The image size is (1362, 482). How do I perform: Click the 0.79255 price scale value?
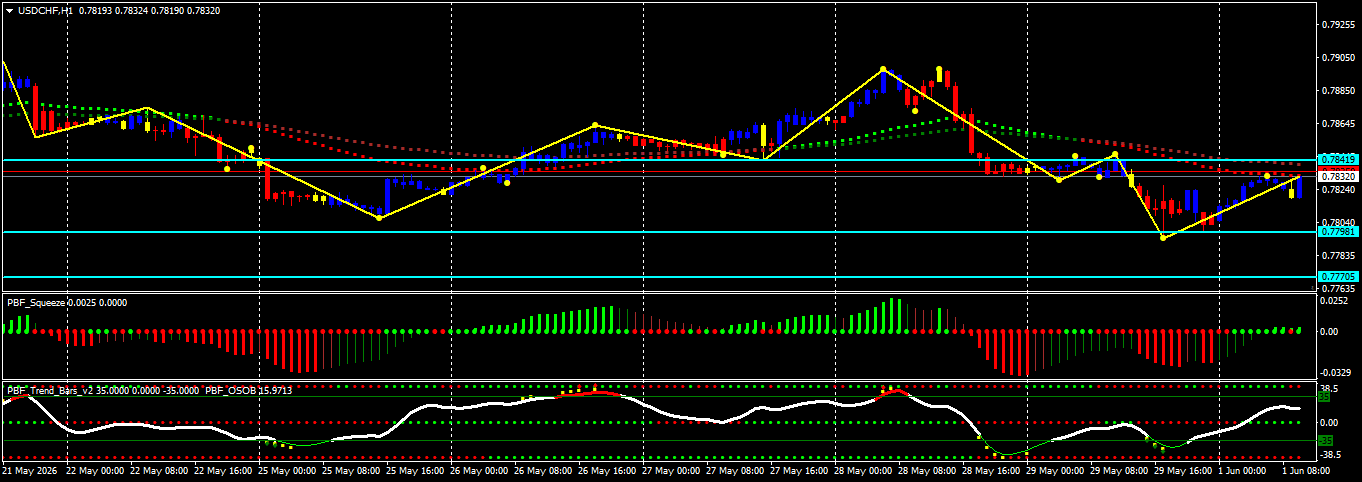(x=1338, y=24)
